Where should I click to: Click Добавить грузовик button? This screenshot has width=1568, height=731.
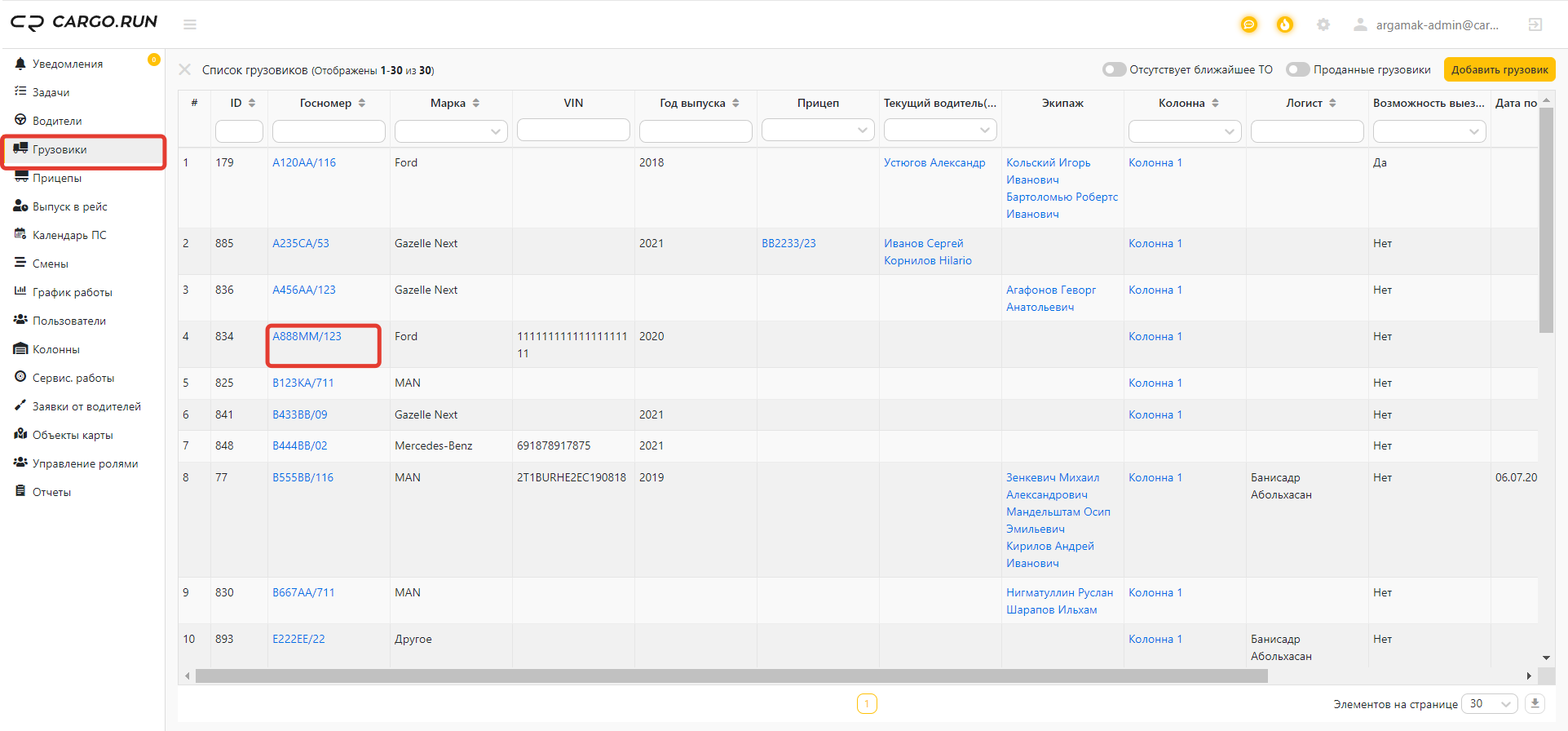click(1500, 69)
